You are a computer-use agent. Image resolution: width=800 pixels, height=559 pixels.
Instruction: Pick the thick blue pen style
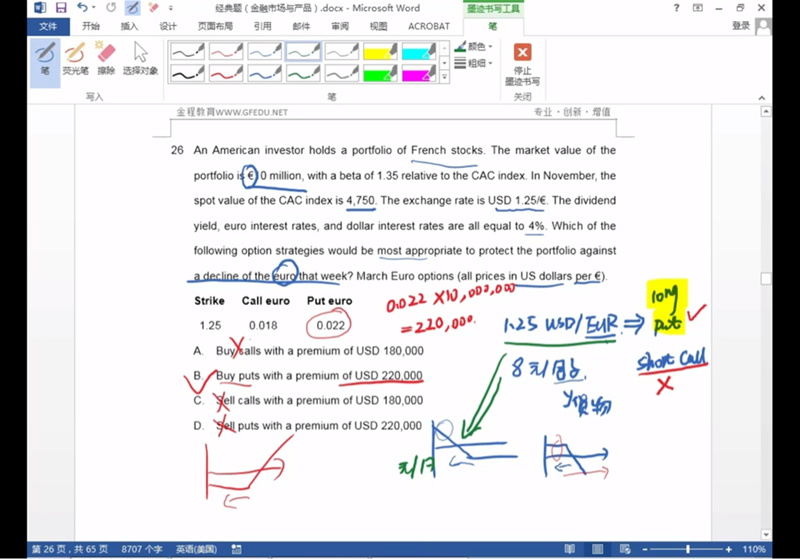pos(265,73)
